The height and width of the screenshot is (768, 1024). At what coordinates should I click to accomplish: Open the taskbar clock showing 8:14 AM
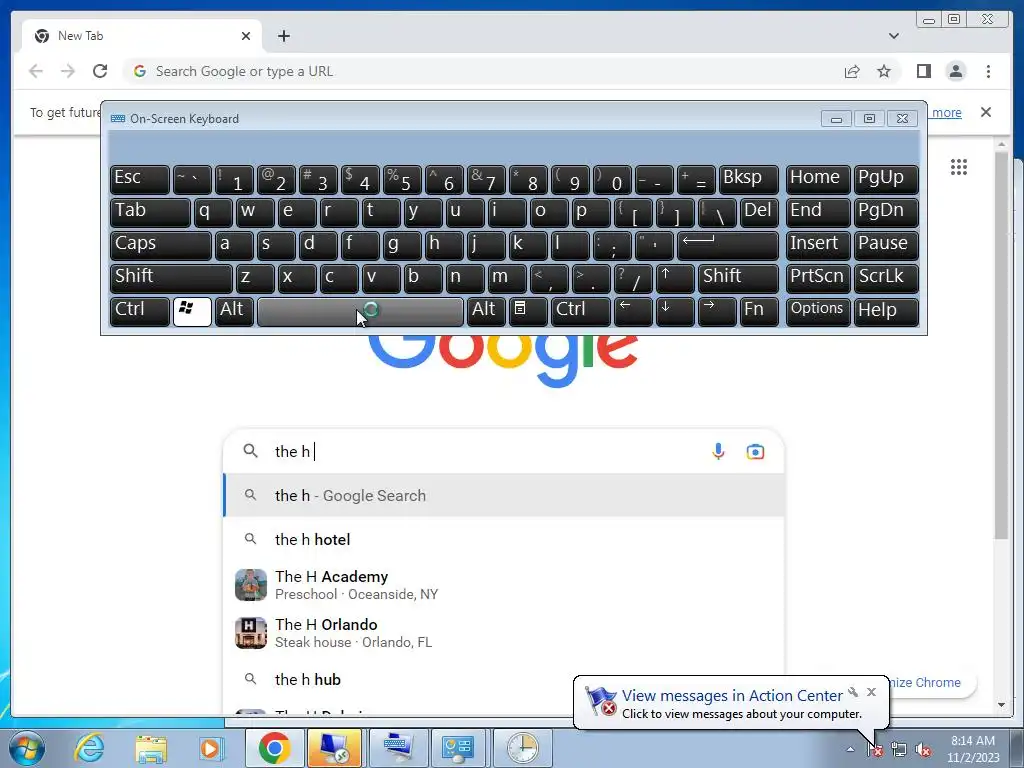tap(972, 749)
